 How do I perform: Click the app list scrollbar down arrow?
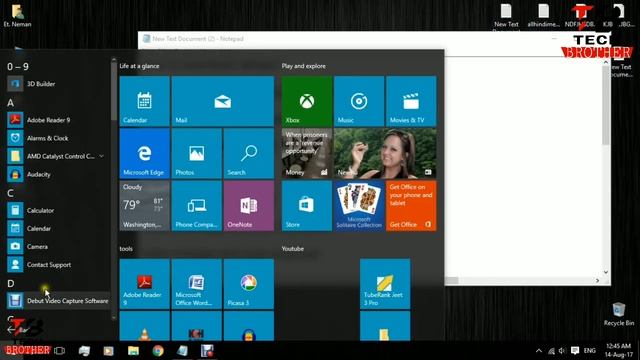[113, 317]
